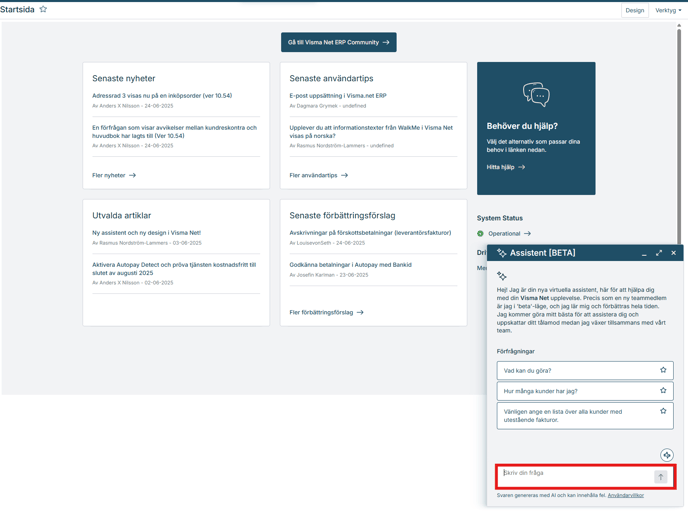The height and width of the screenshot is (513, 688).
Task: Open the Aktivera Autopay Detect article
Action: click(x=174, y=269)
